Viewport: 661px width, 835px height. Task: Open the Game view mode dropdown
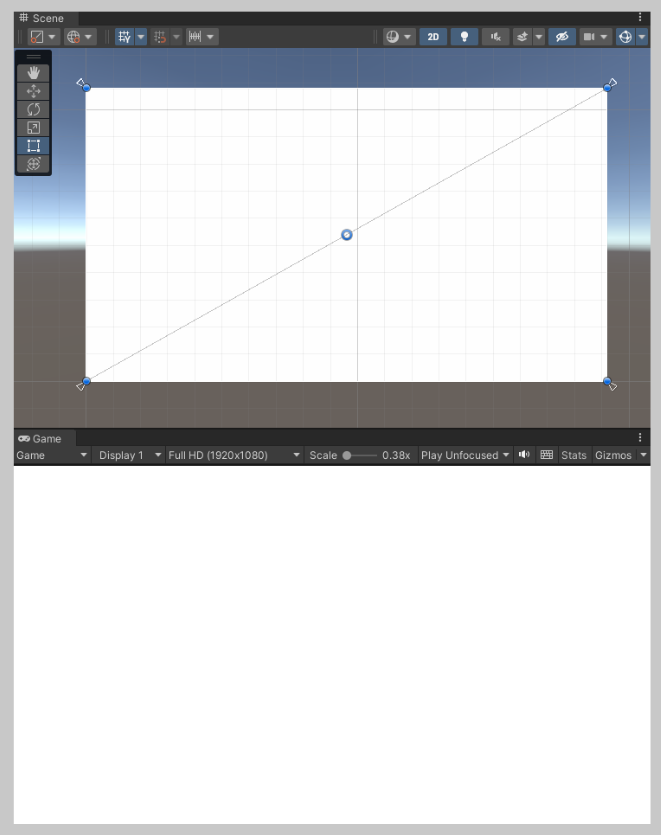click(x=52, y=455)
